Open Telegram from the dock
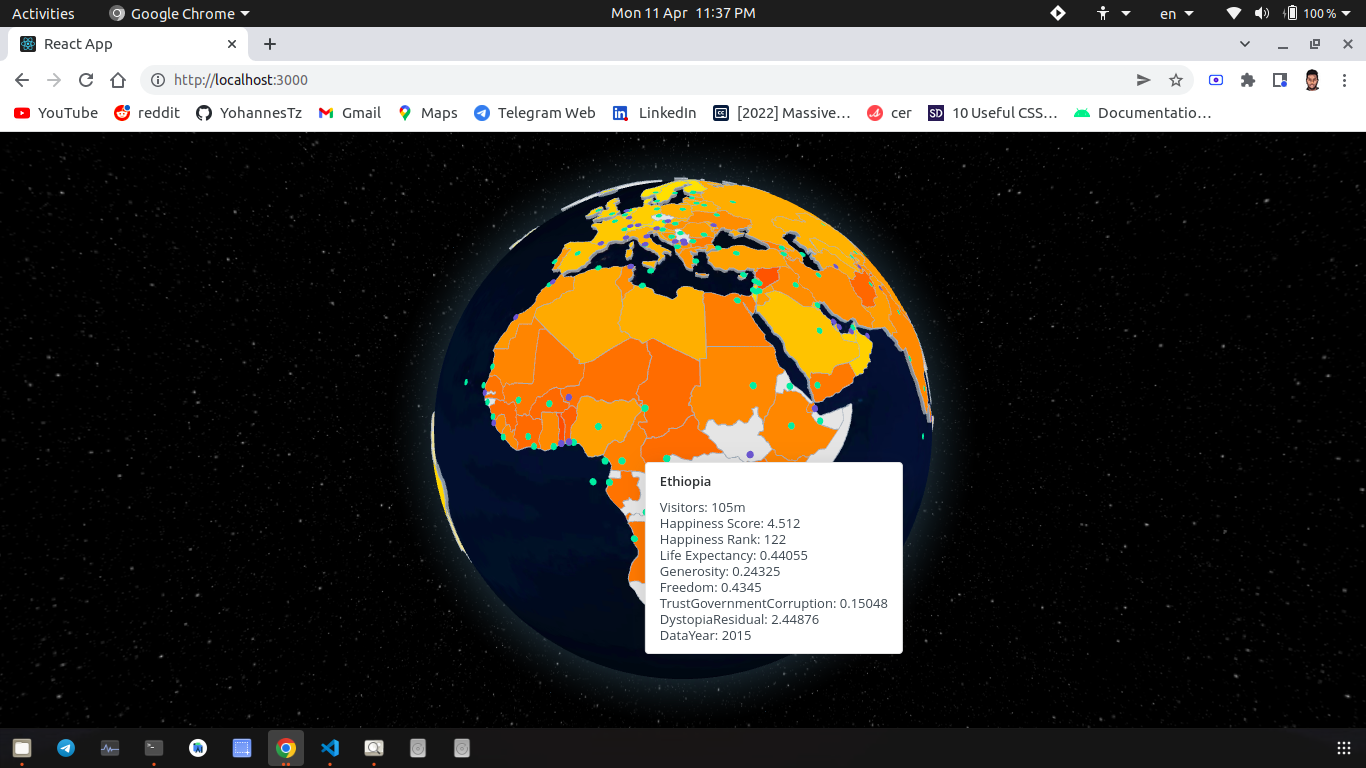 pos(66,747)
